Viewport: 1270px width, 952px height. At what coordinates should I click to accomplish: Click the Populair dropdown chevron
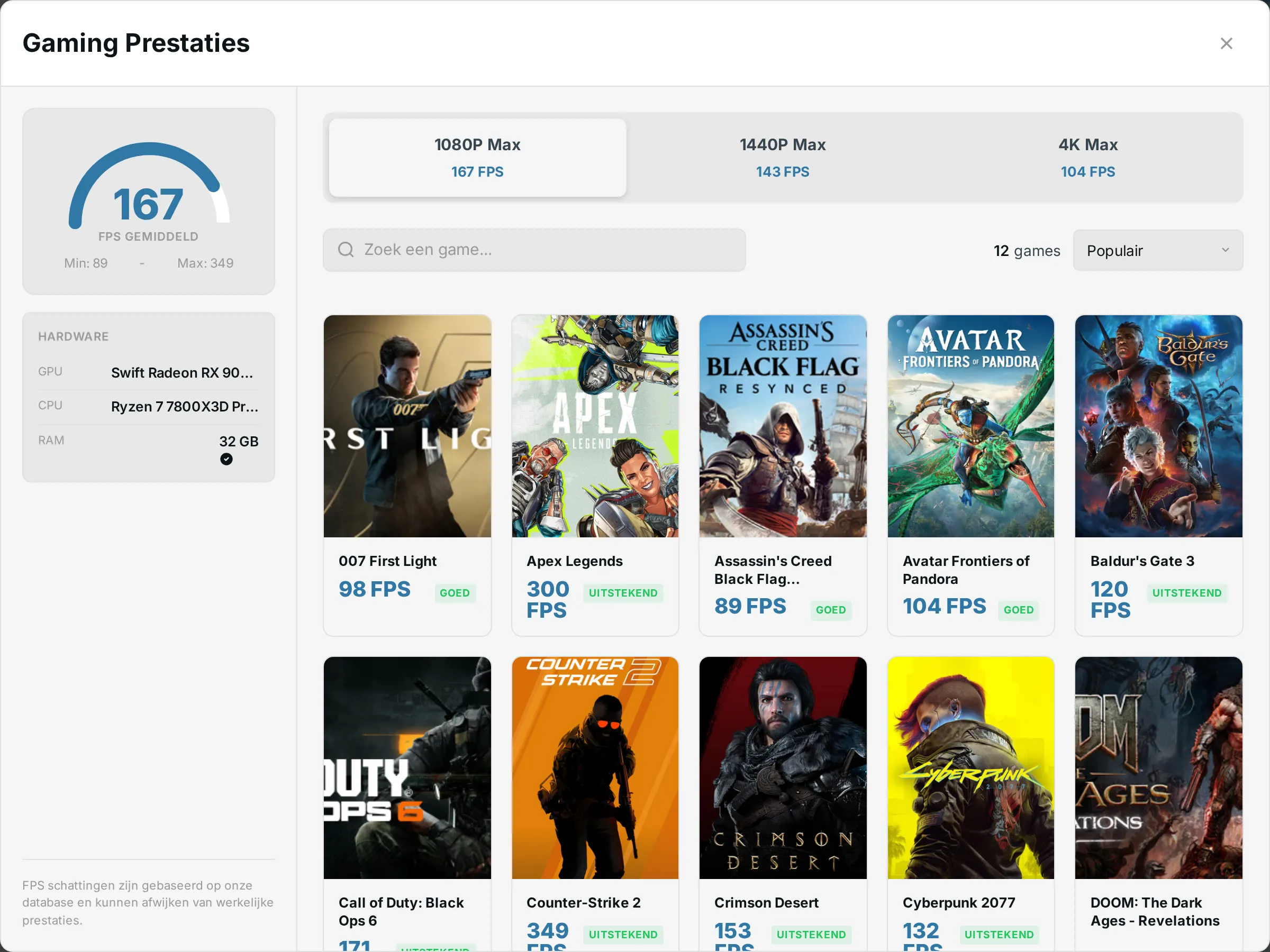tap(1225, 250)
